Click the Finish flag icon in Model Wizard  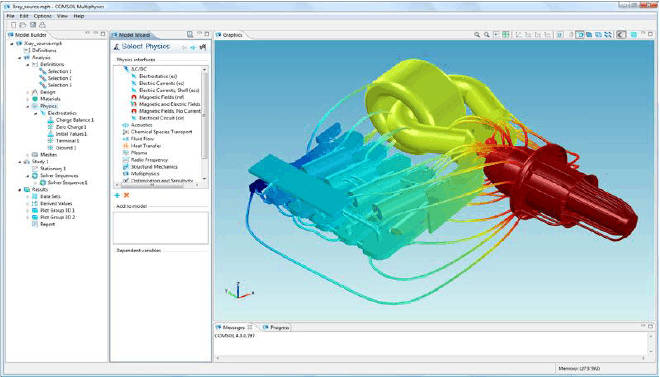[x=202, y=47]
